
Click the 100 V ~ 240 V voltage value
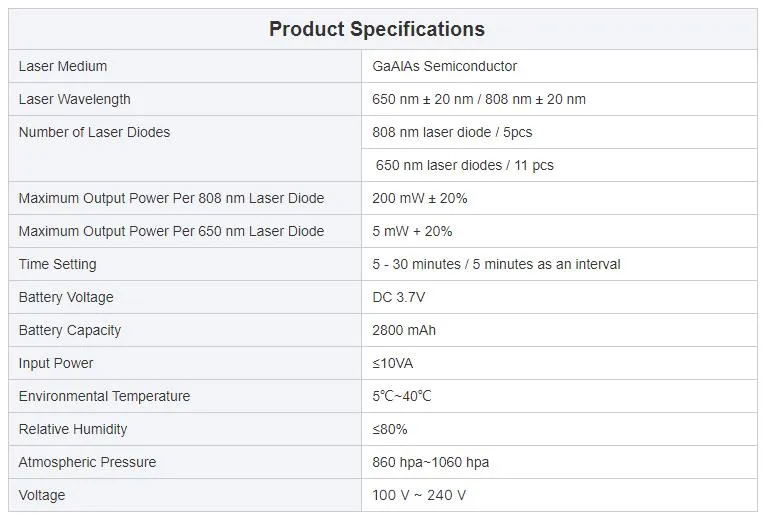419,495
